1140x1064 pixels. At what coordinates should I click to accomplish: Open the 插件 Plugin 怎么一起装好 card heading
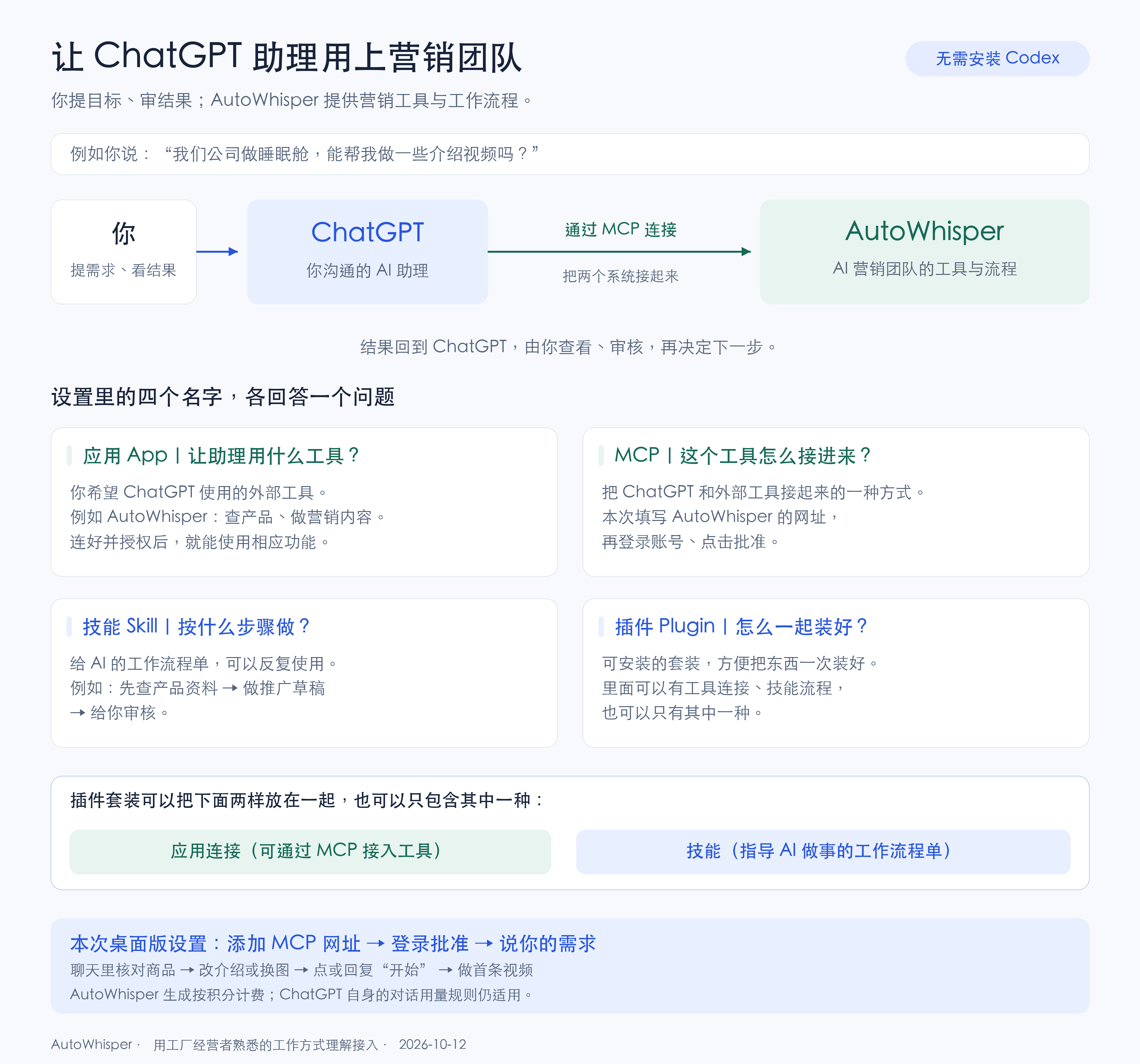[x=741, y=626]
